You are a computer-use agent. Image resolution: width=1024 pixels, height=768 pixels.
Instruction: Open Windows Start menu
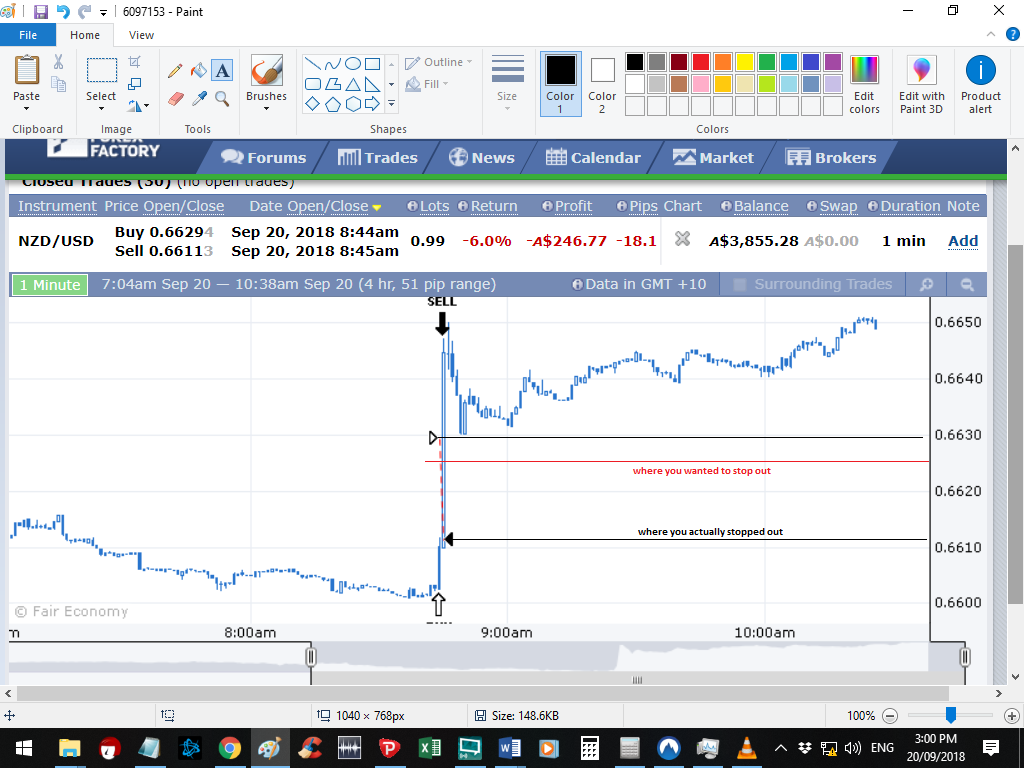tap(24, 748)
